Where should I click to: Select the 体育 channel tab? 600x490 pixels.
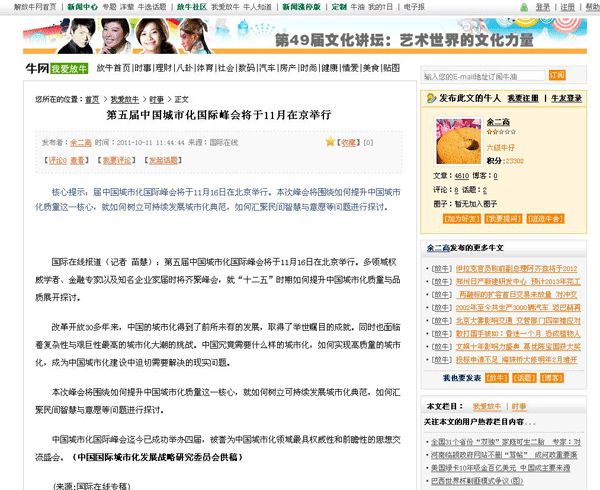pos(205,68)
